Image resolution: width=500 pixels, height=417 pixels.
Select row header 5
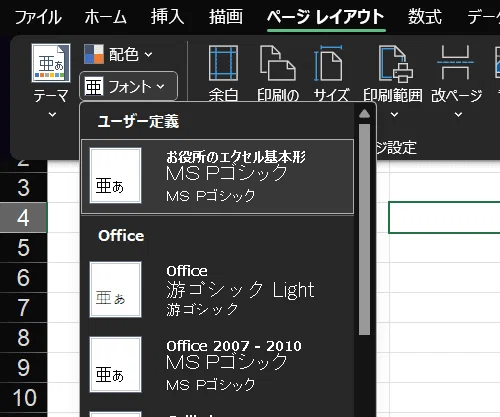tap(23, 248)
